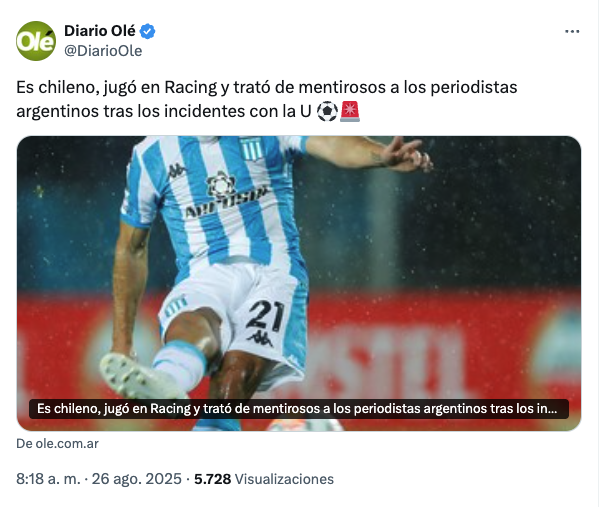Click the 8:18 a. m. timestamp
The height and width of the screenshot is (507, 599).
pyautogui.click(x=49, y=479)
